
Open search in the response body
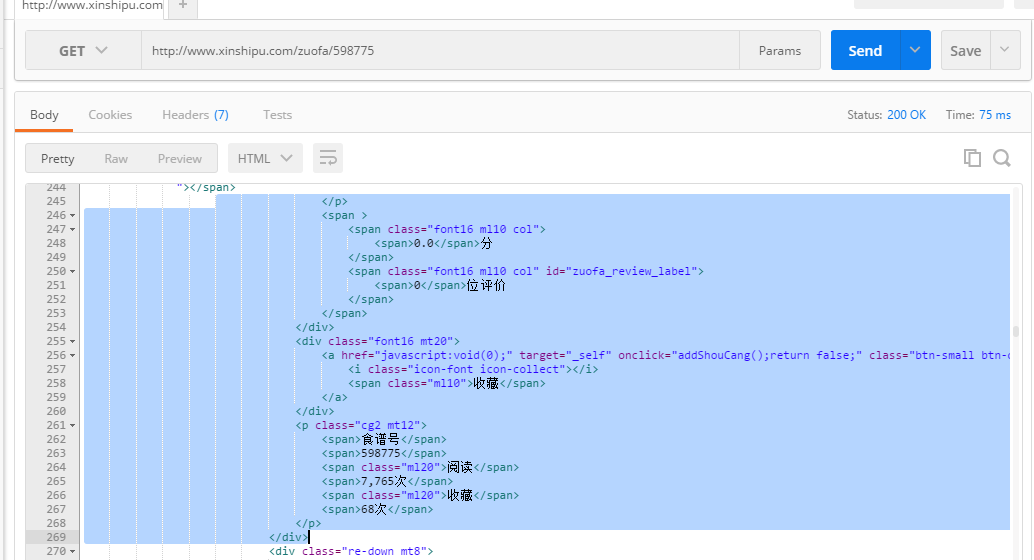[1002, 158]
